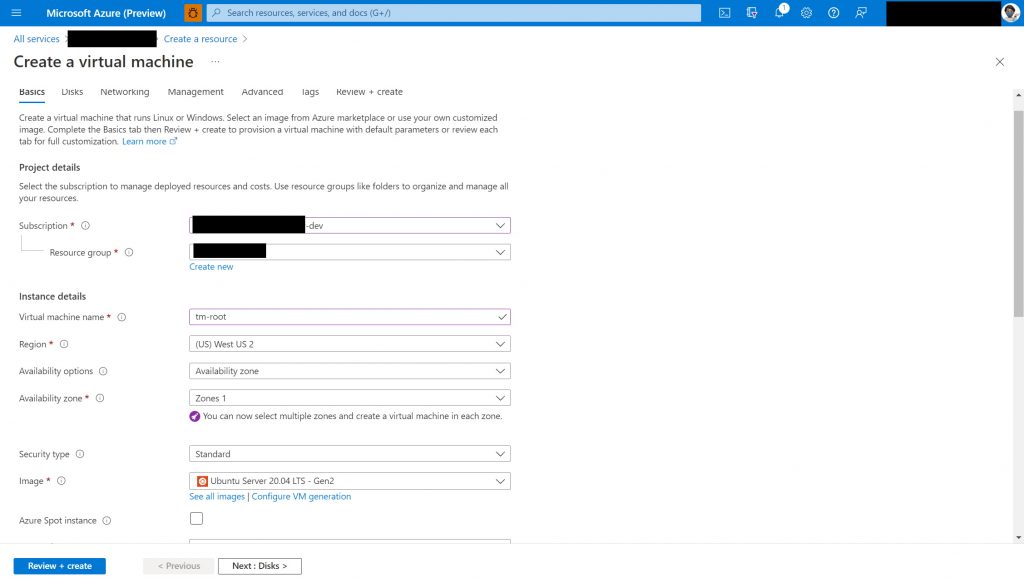Click the user account avatar

click(x=1010, y=12)
